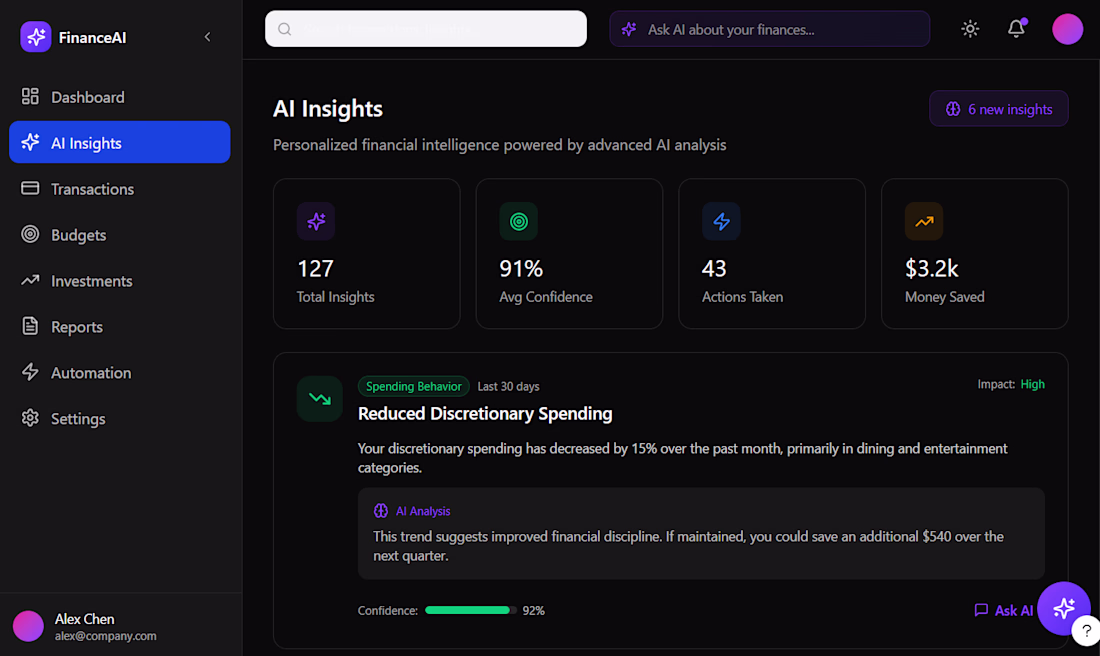This screenshot has width=1100, height=656.
Task: Click Reduced Discretionary Spending title
Action: point(485,414)
